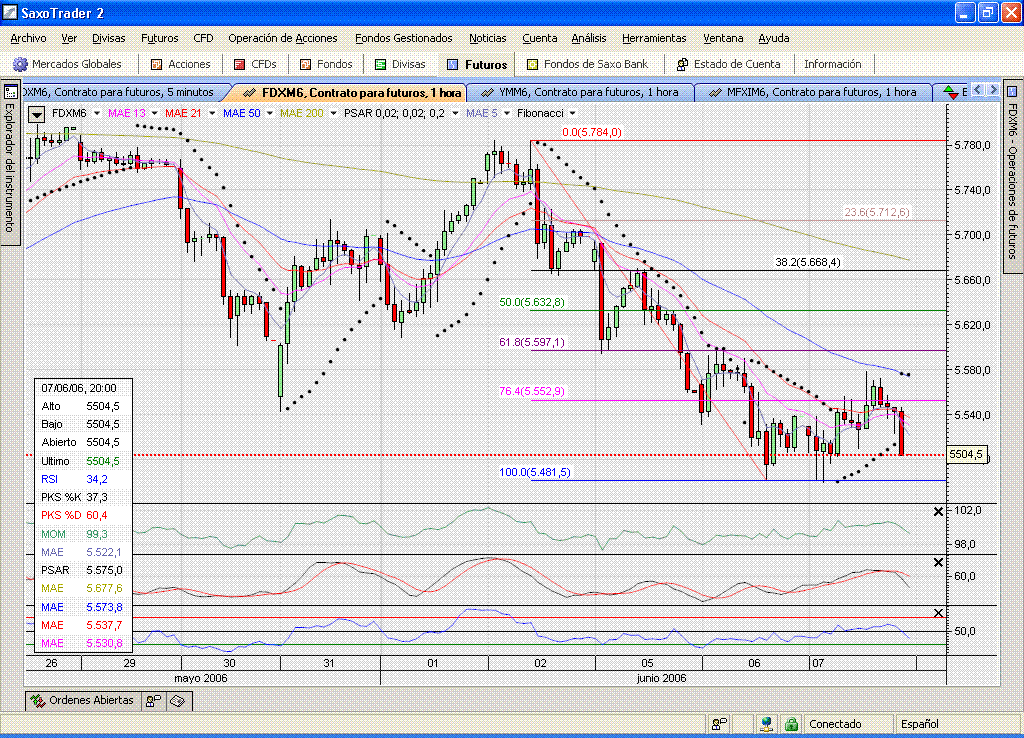Click the Operaciones de futuros panel icon
This screenshot has height=738, width=1024.
(x=1012, y=91)
